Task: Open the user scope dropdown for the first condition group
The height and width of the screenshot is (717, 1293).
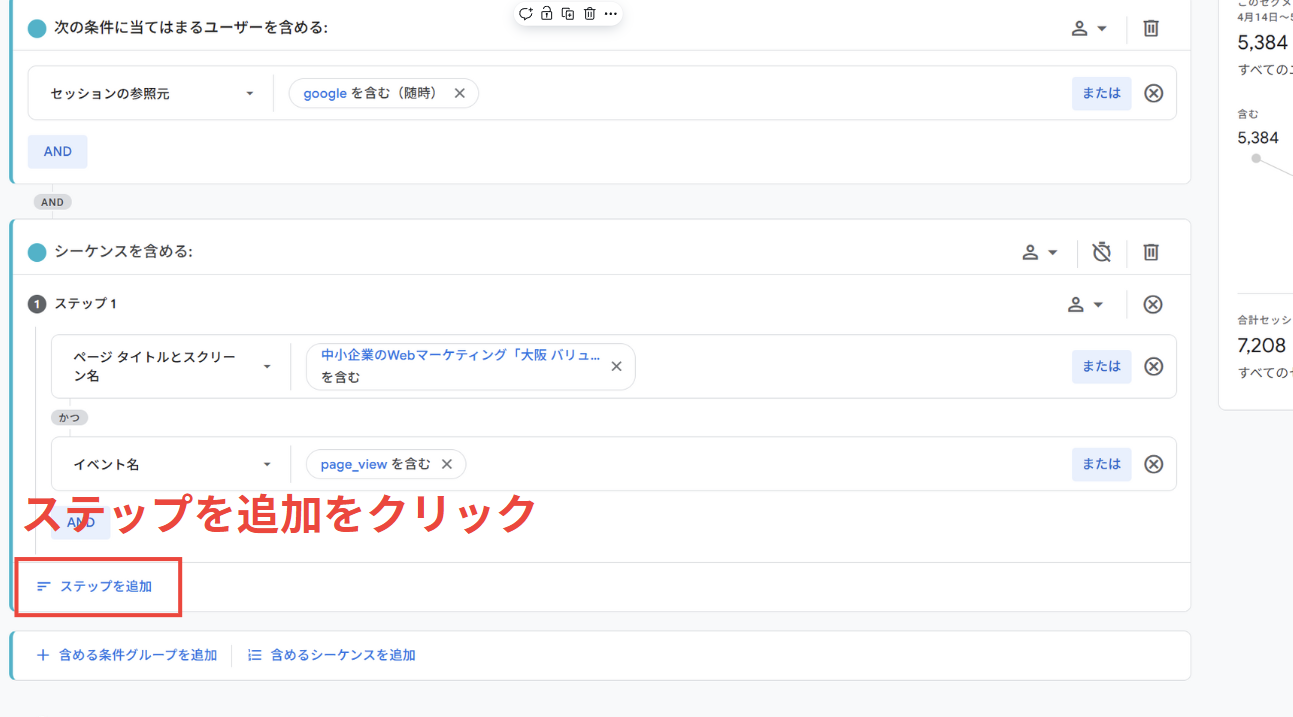Action: click(x=1089, y=28)
